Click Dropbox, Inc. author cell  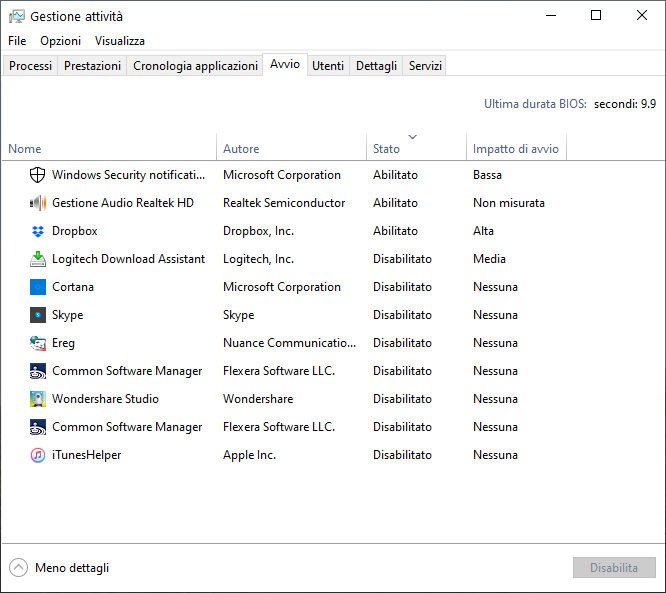(259, 231)
